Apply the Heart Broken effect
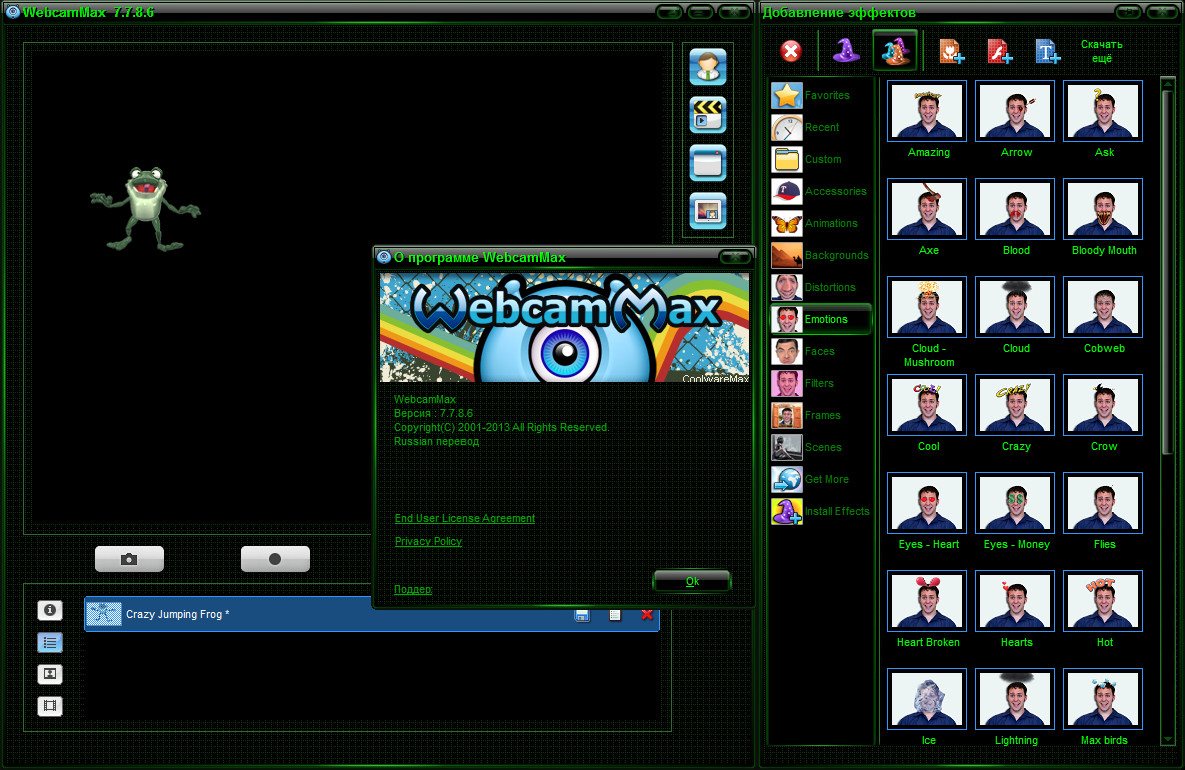The height and width of the screenshot is (770, 1185). [927, 601]
